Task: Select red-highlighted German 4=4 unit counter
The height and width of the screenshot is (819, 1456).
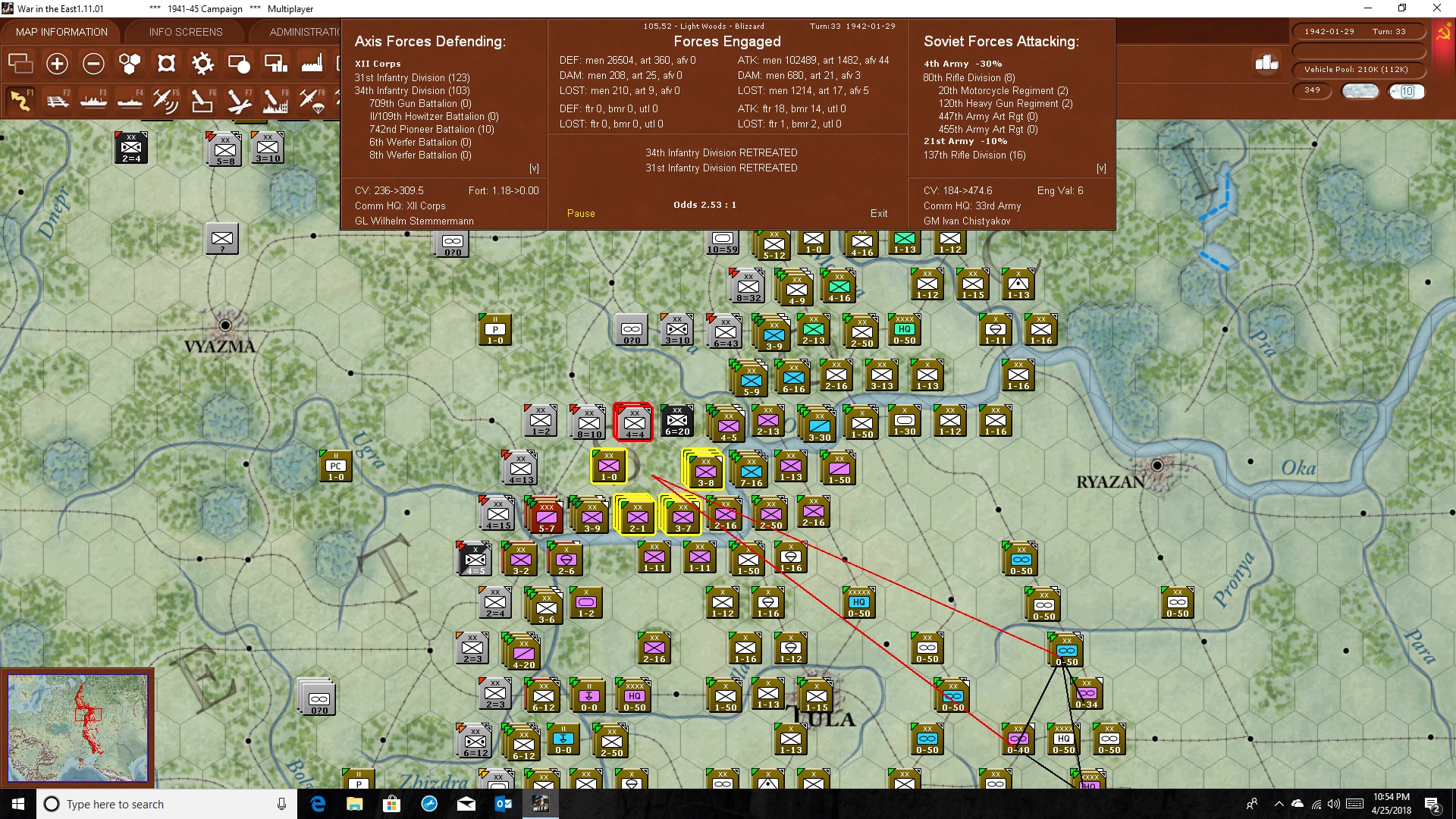Action: [633, 422]
